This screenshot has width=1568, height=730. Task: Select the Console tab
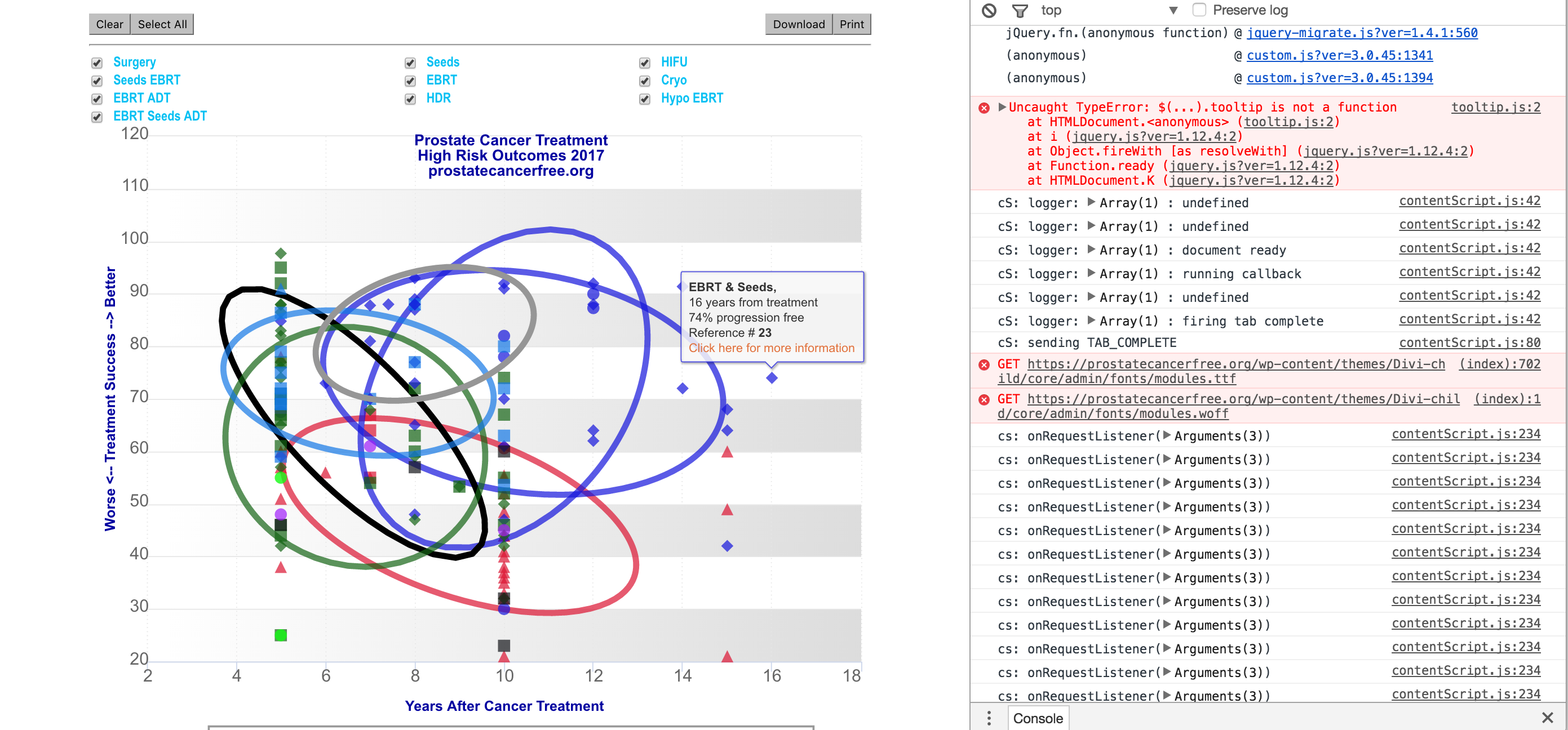tap(1037, 718)
